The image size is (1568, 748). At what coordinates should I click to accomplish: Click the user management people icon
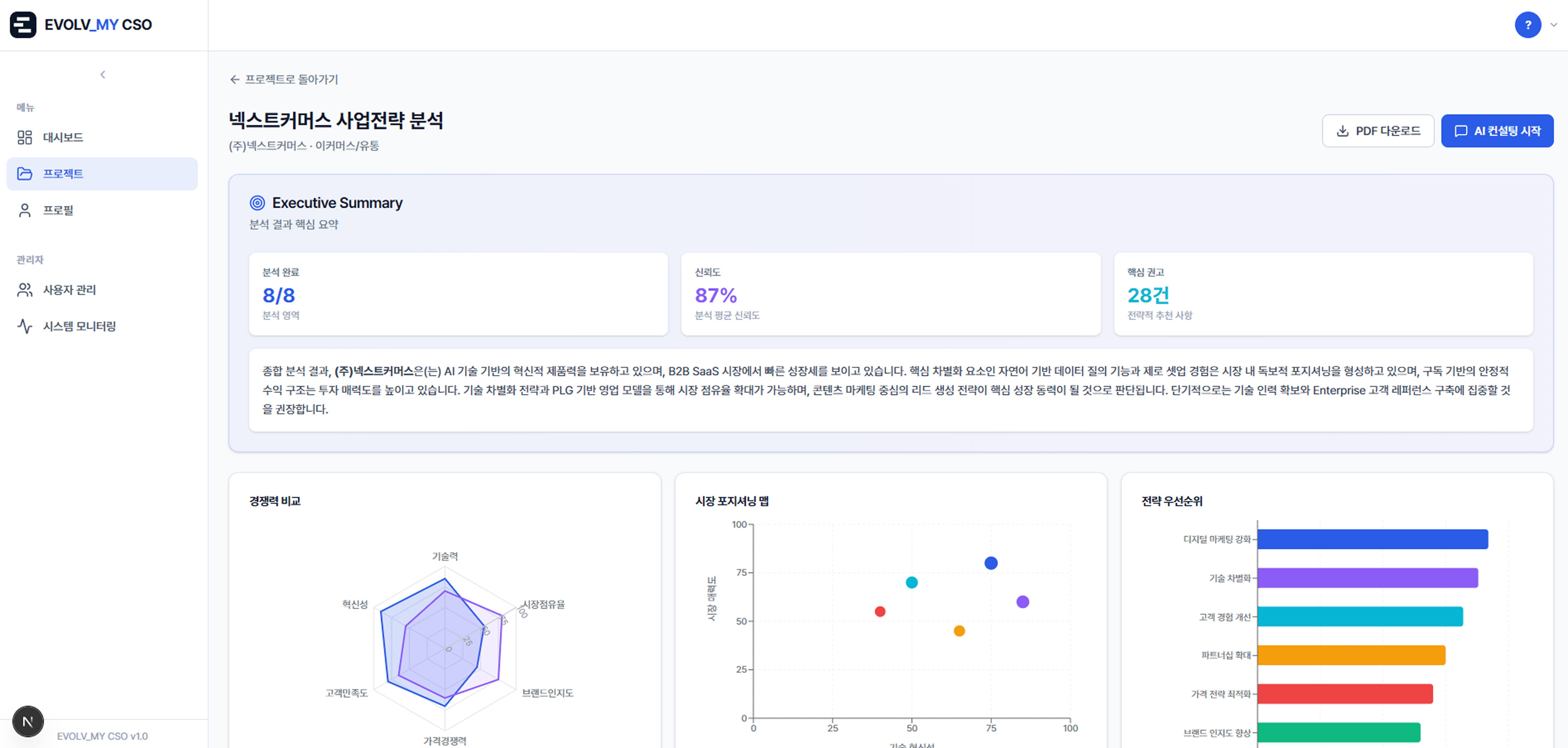(24, 290)
